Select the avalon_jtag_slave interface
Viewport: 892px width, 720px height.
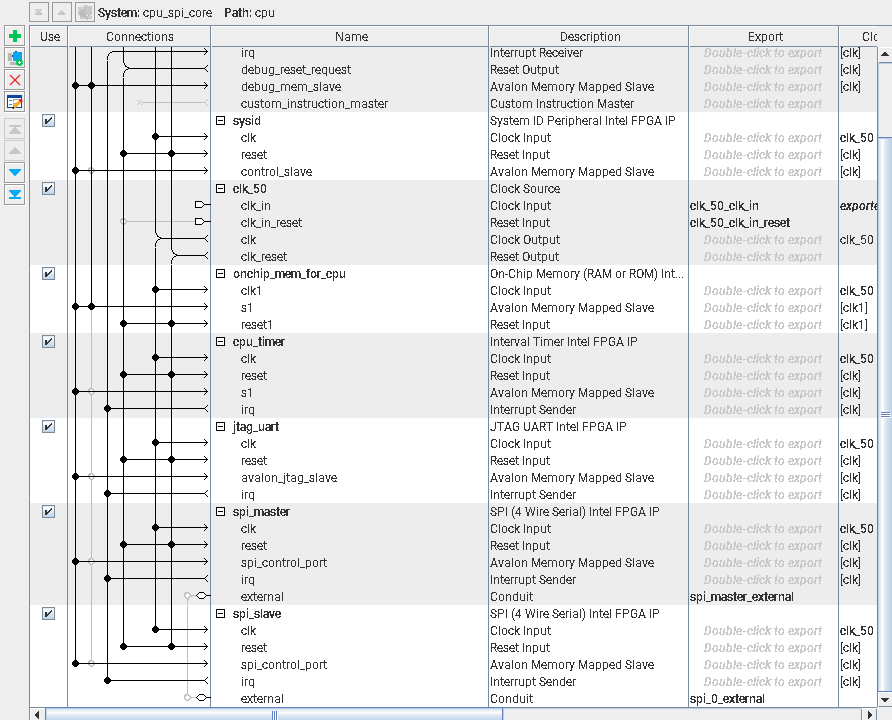click(x=288, y=478)
